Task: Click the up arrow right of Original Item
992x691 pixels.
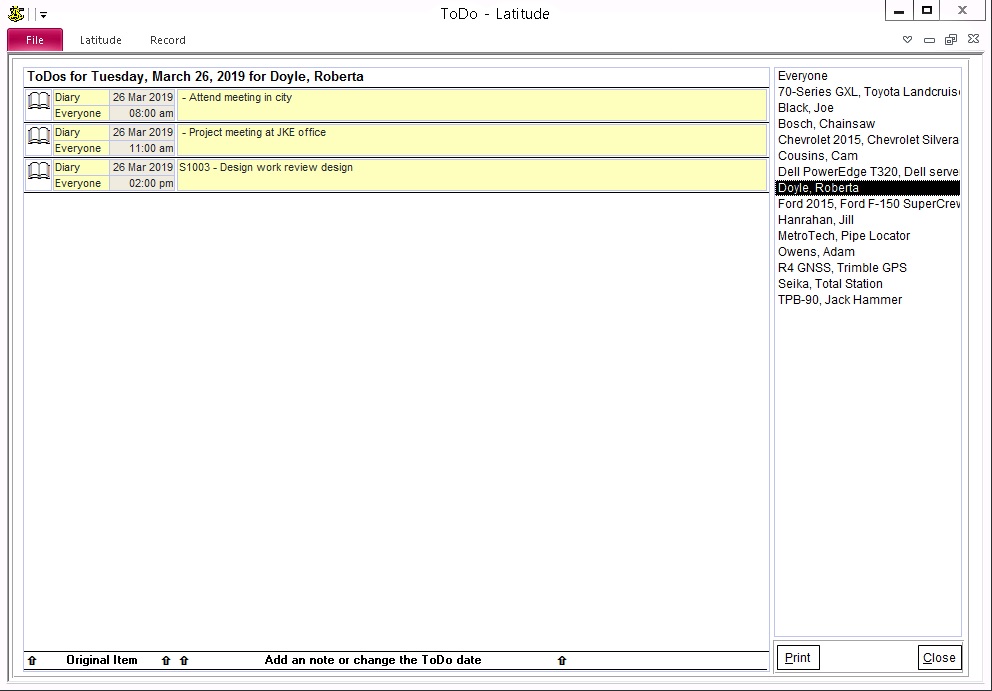Action: tap(166, 660)
